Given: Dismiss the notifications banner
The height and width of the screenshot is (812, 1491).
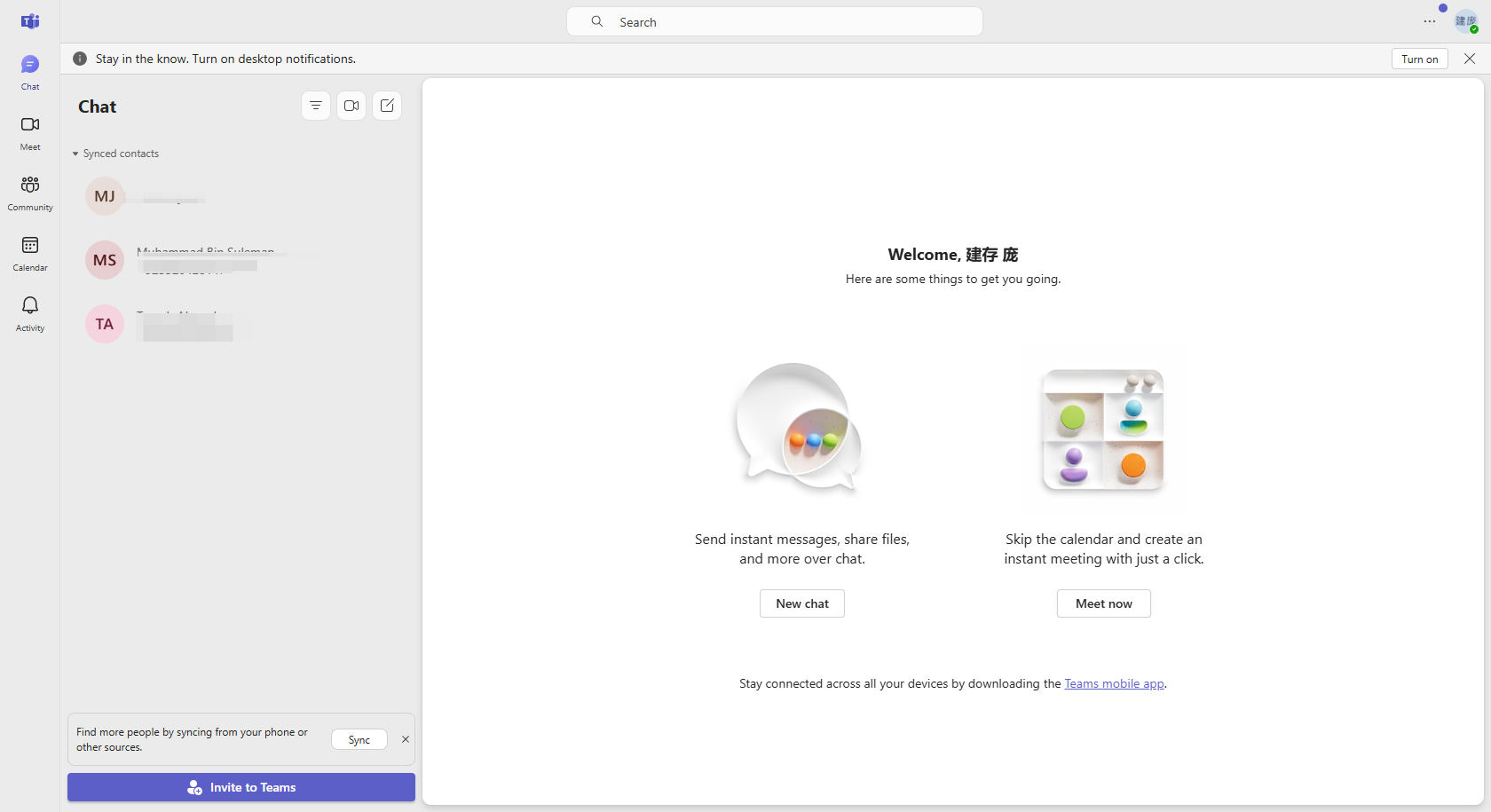Looking at the screenshot, I should pos(1470,59).
